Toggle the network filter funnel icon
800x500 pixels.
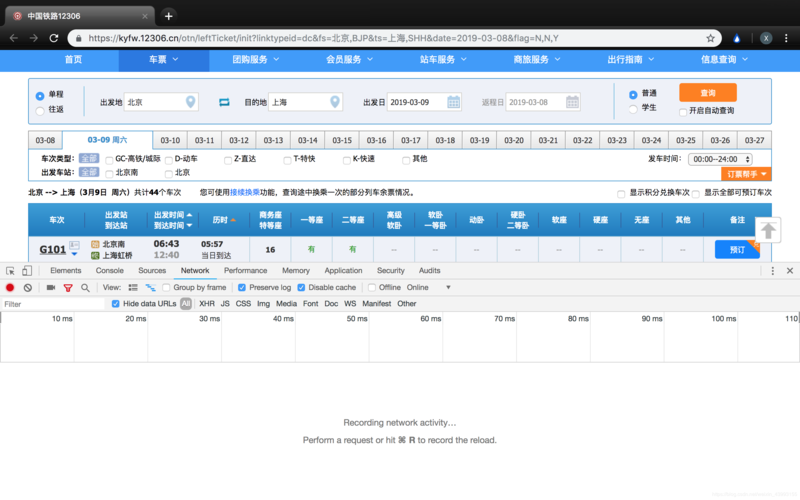tap(68, 288)
